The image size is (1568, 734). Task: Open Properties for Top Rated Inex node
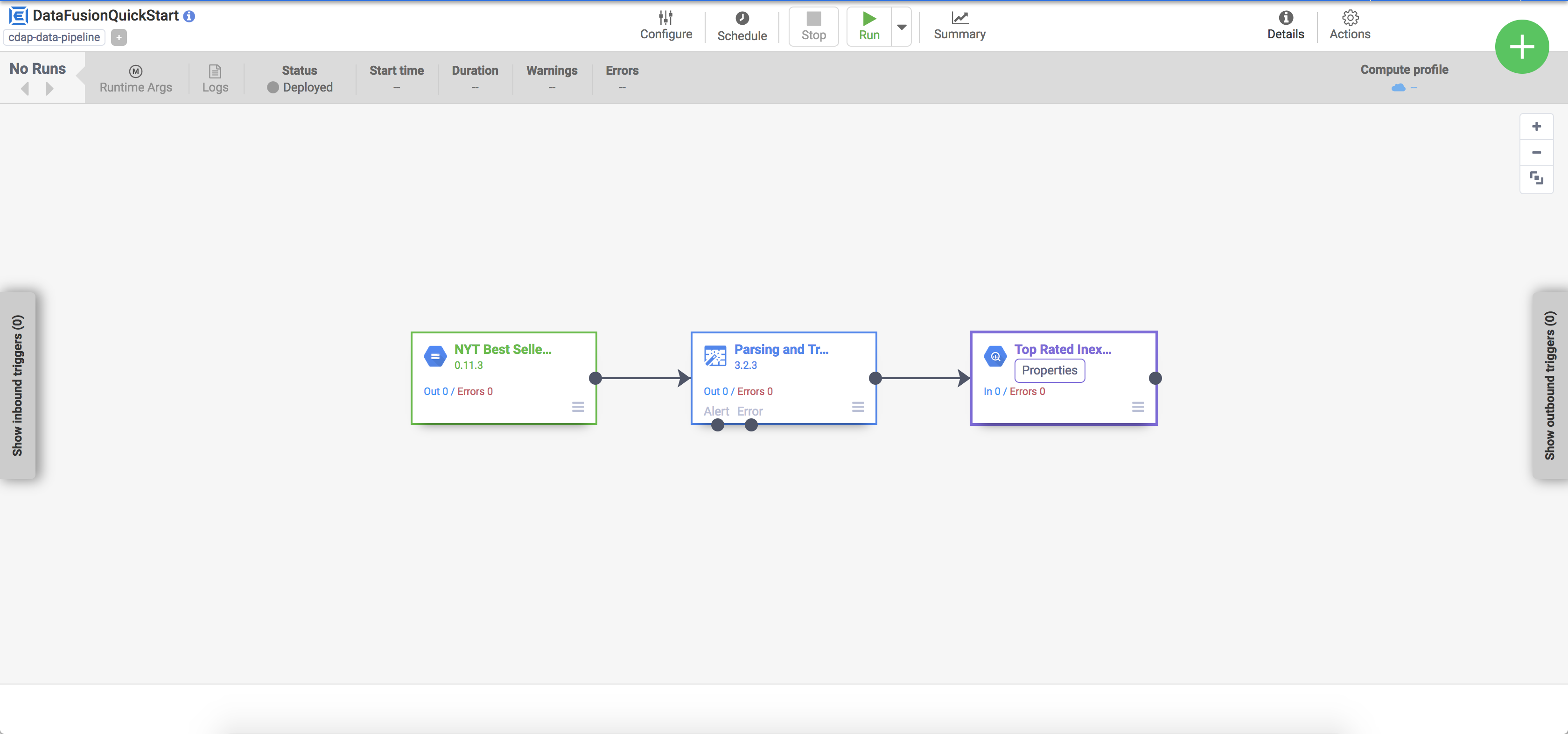(1050, 370)
